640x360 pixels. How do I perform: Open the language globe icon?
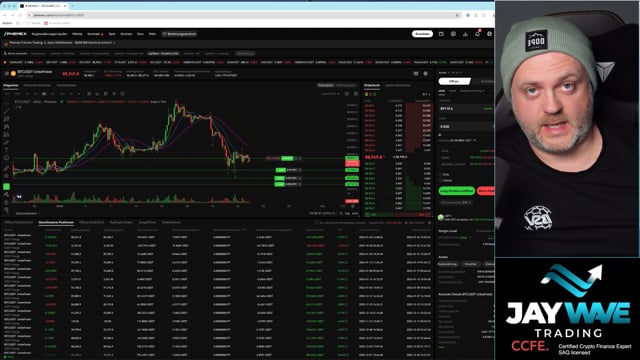pos(489,34)
